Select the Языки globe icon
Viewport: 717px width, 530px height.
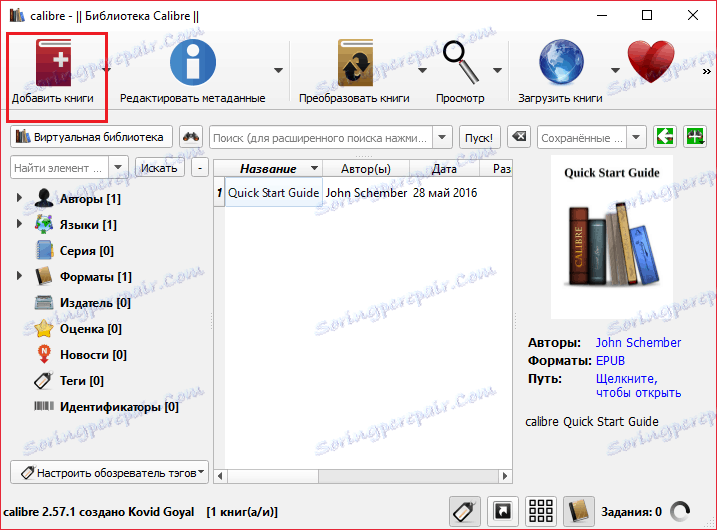pos(44,225)
